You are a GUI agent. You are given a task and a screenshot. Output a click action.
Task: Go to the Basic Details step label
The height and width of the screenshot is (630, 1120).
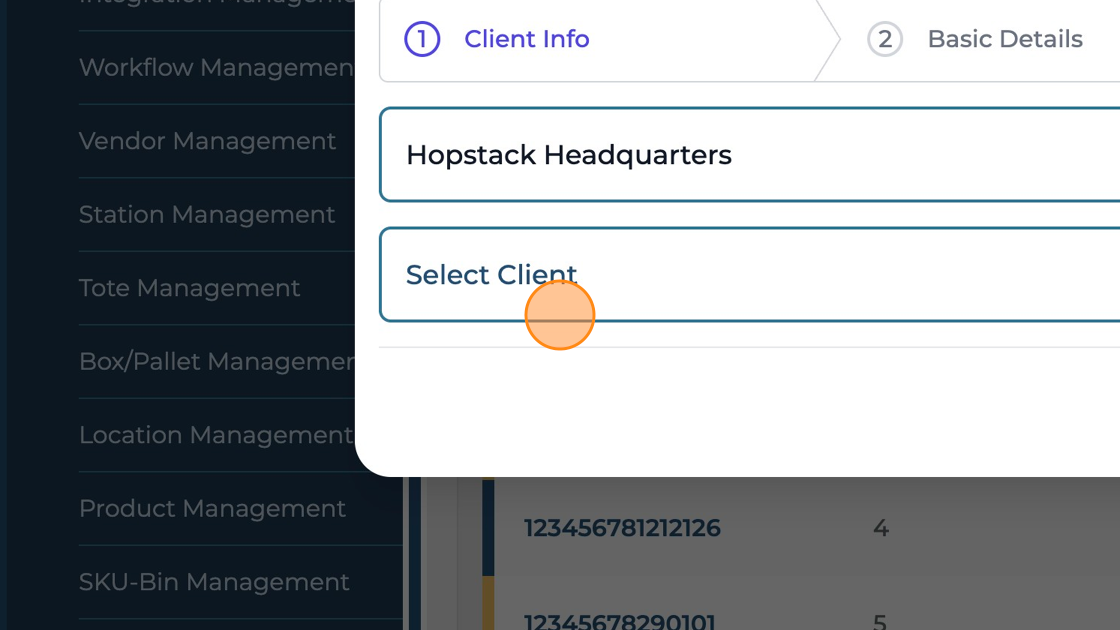[x=1004, y=39]
